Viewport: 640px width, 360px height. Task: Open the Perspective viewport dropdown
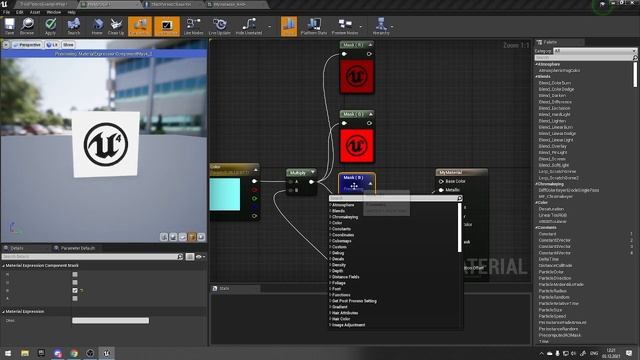pyautogui.click(x=27, y=44)
